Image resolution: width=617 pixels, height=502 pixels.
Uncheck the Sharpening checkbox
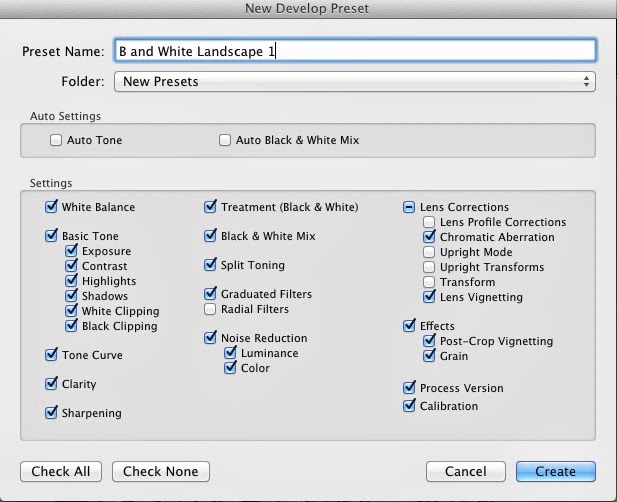tap(51, 412)
